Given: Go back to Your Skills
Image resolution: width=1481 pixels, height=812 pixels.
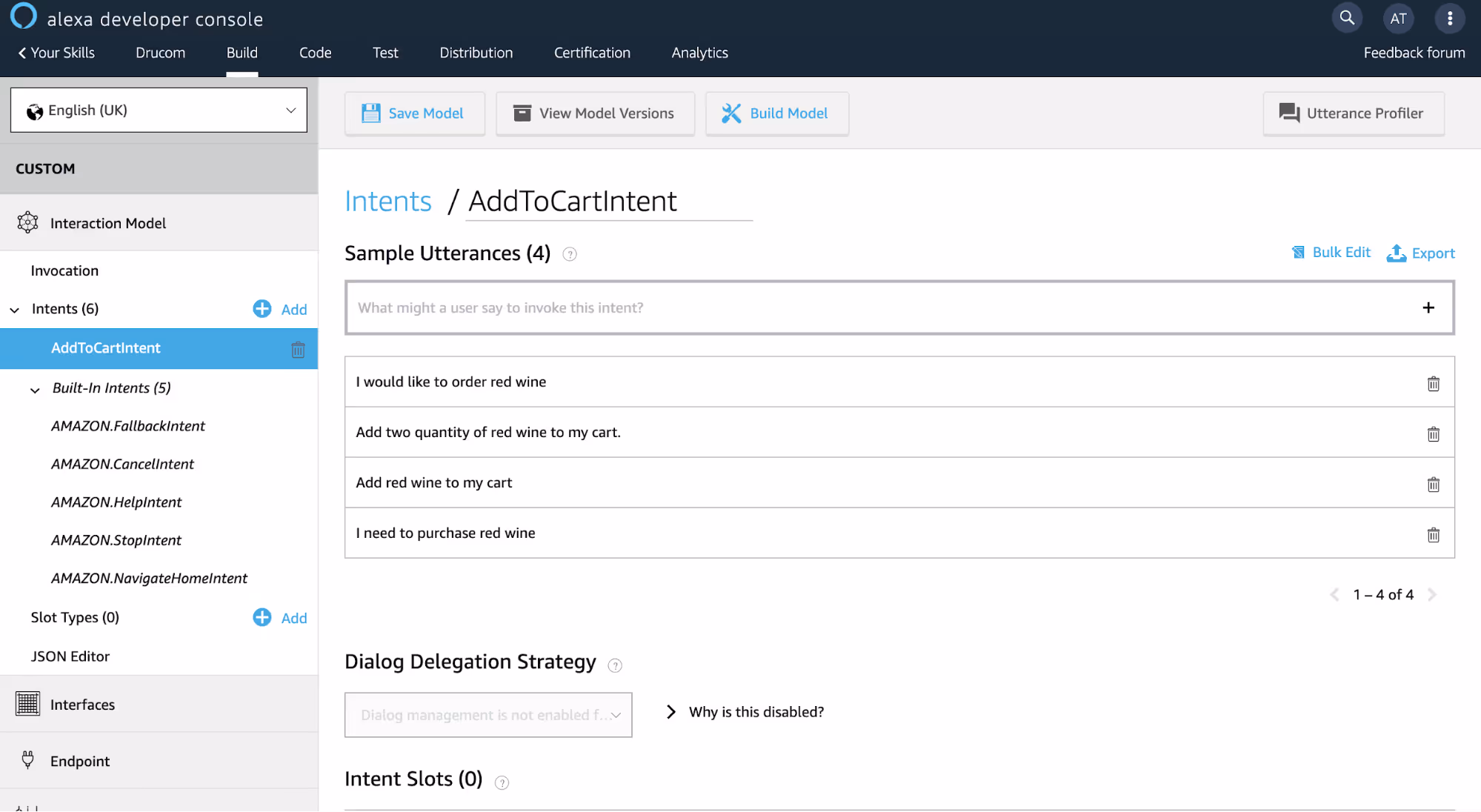Looking at the screenshot, I should click(x=56, y=53).
